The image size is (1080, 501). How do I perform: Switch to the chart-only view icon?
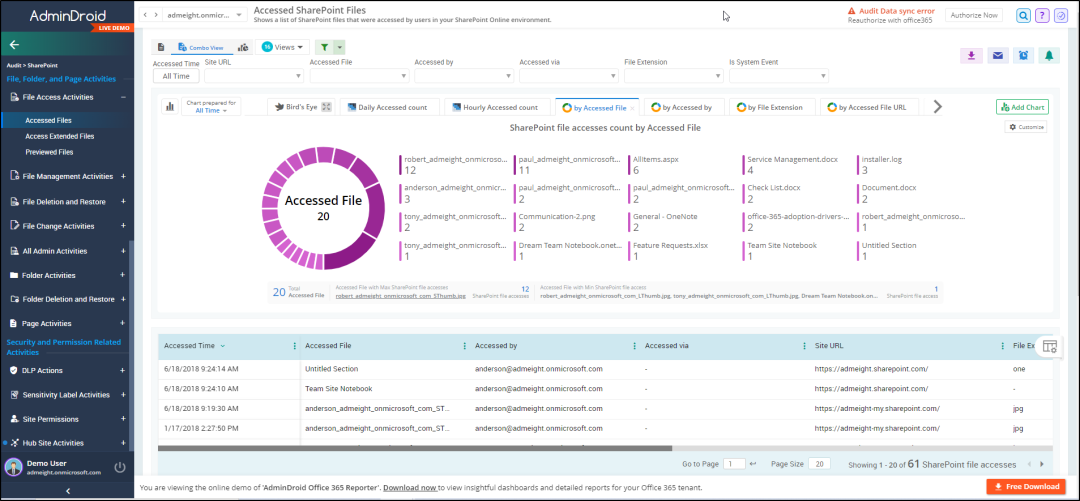click(x=242, y=48)
